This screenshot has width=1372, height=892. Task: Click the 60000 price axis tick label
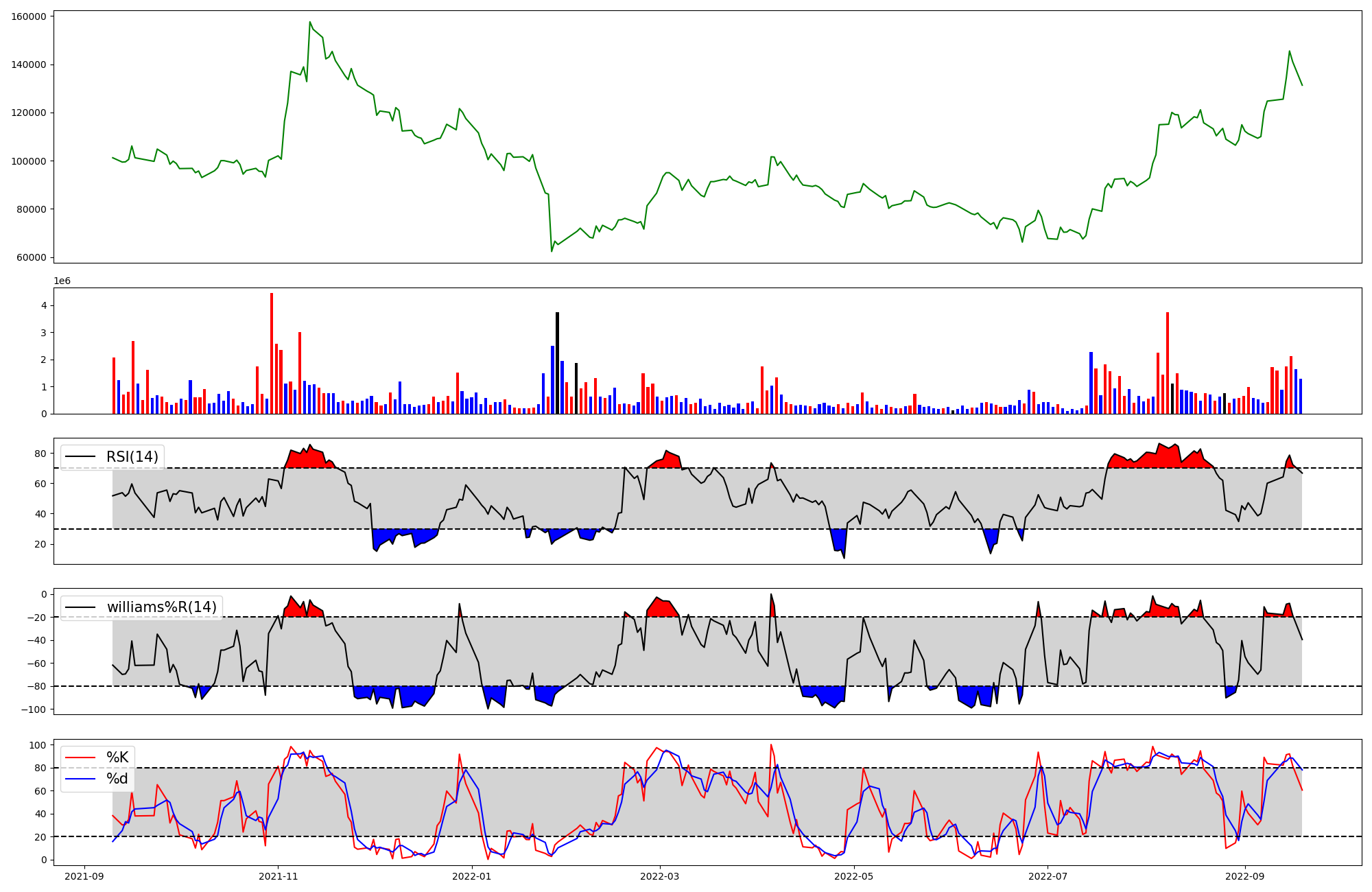pos(32,258)
